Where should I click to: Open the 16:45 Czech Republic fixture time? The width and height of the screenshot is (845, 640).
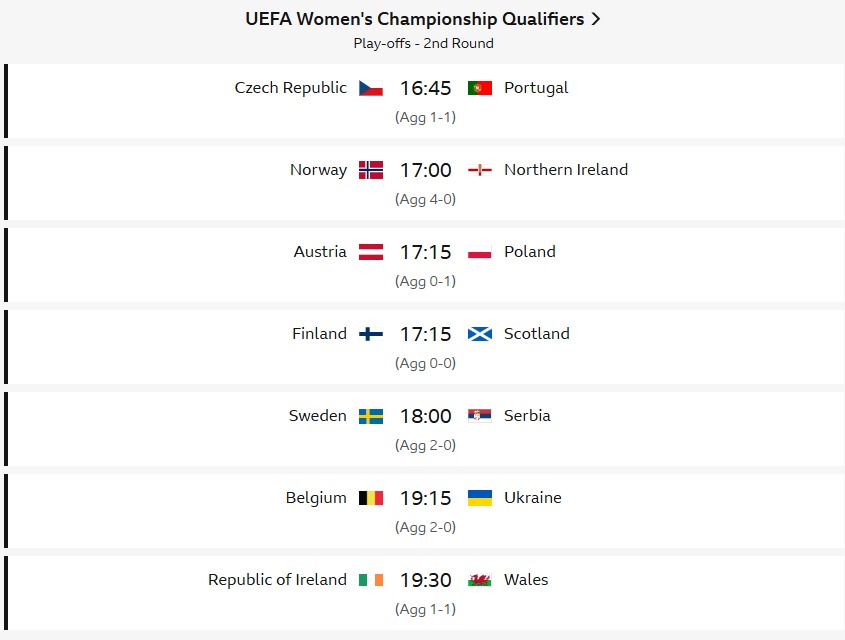click(x=425, y=88)
